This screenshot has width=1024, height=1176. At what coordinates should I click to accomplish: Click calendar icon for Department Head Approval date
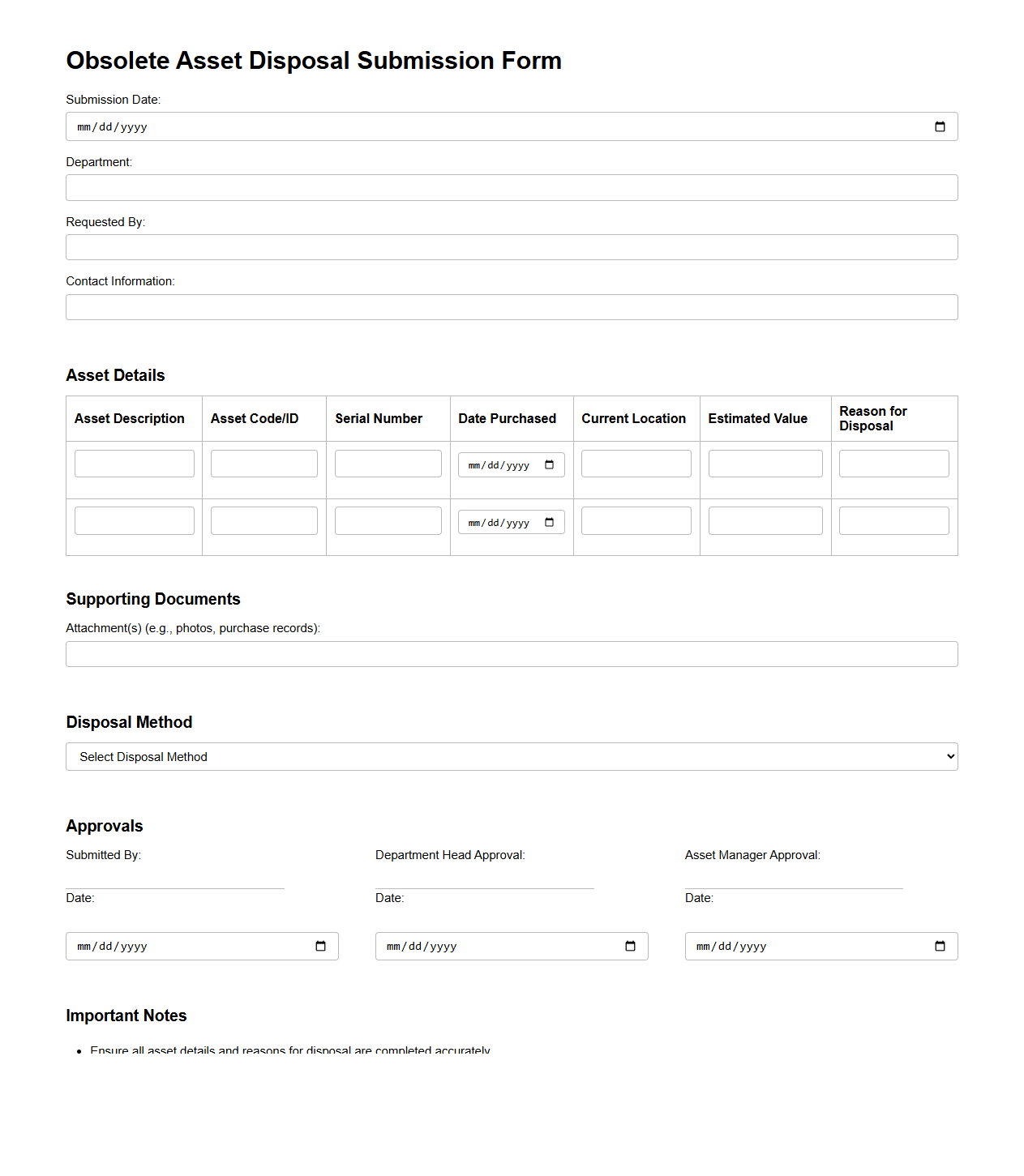(630, 947)
